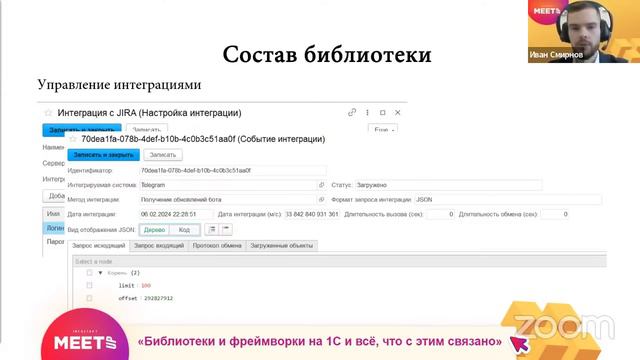Click the Длительность обмена (сек) field

[x=555, y=214]
